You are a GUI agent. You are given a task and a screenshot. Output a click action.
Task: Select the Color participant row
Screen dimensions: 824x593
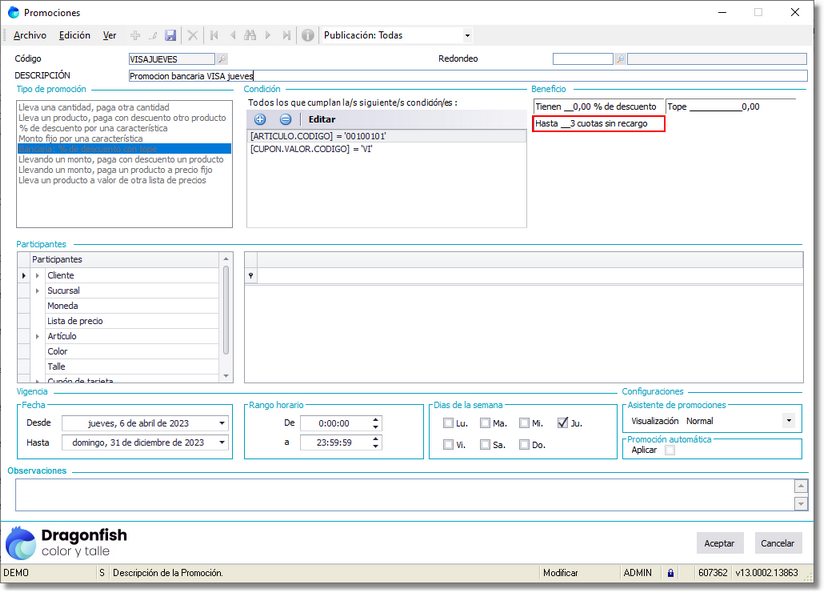click(131, 352)
